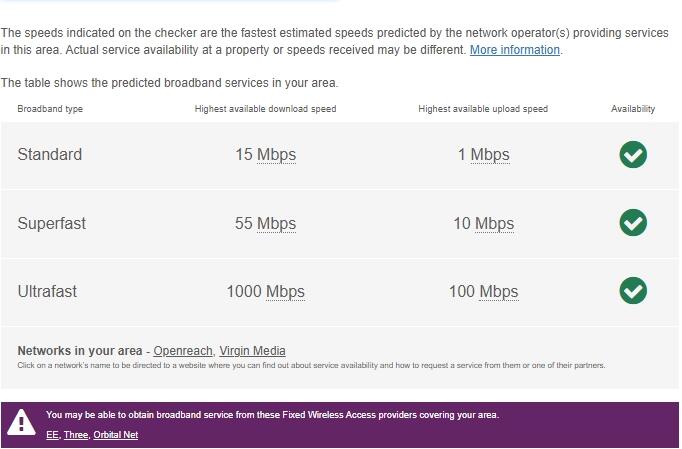Image resolution: width=682 pixels, height=449 pixels.
Task: Click the 1000 Mbps abbreviation in Ultrafast row
Action: [x=285, y=292]
